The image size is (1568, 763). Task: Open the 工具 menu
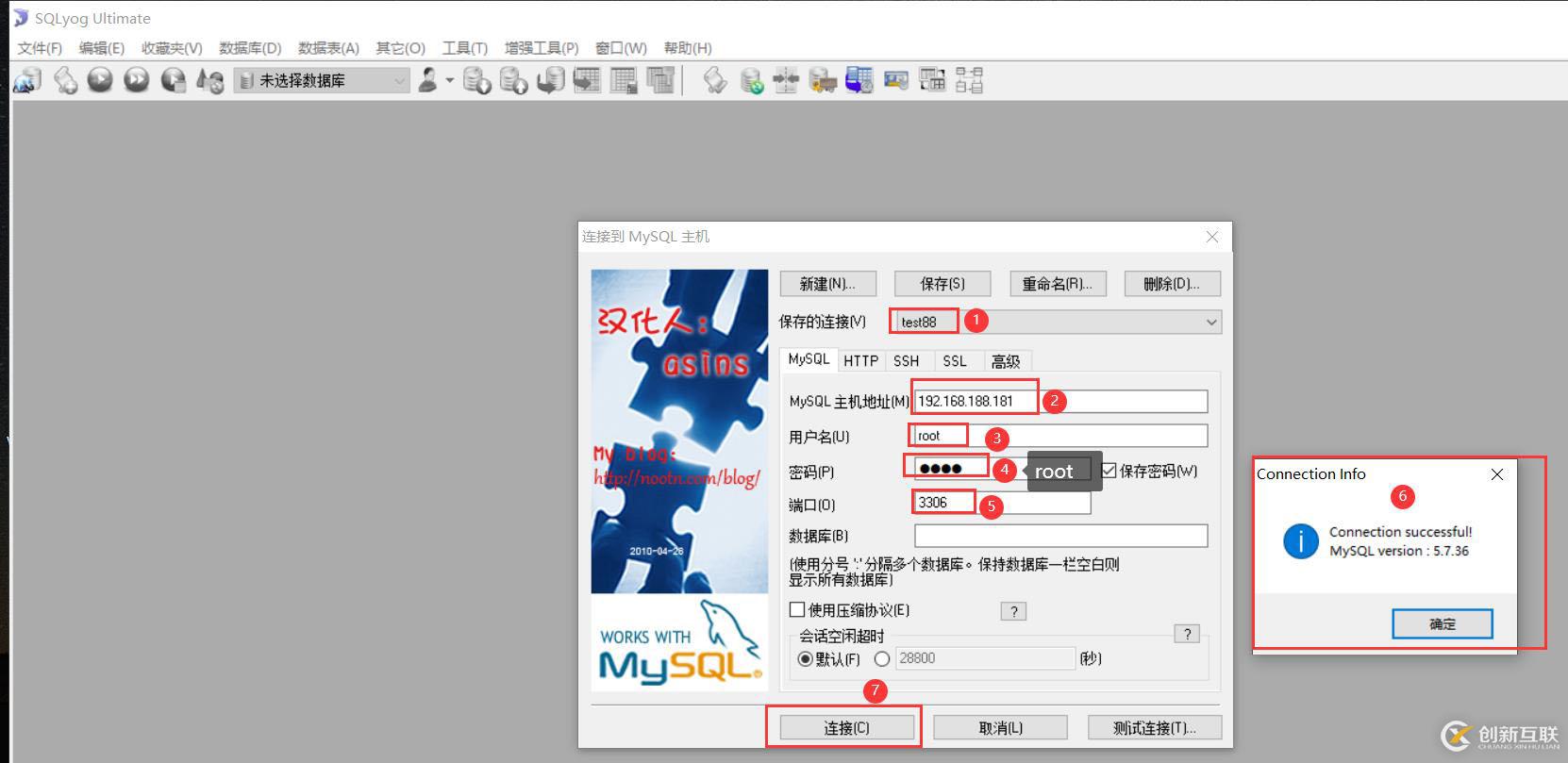465,48
